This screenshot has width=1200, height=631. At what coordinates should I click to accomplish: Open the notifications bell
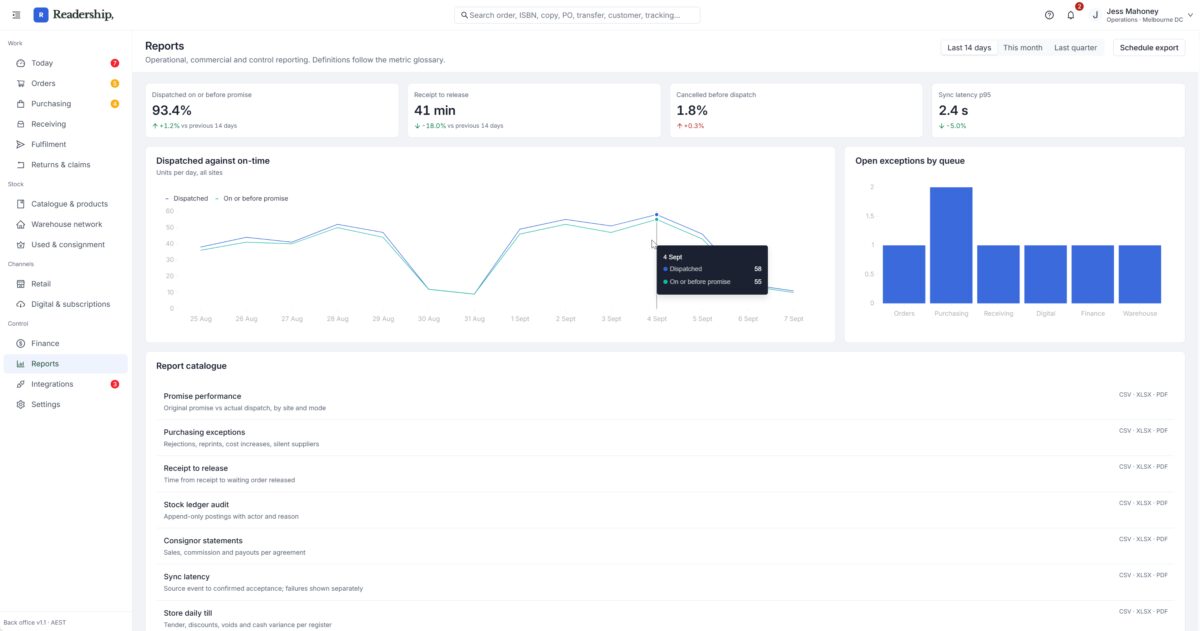point(1071,15)
